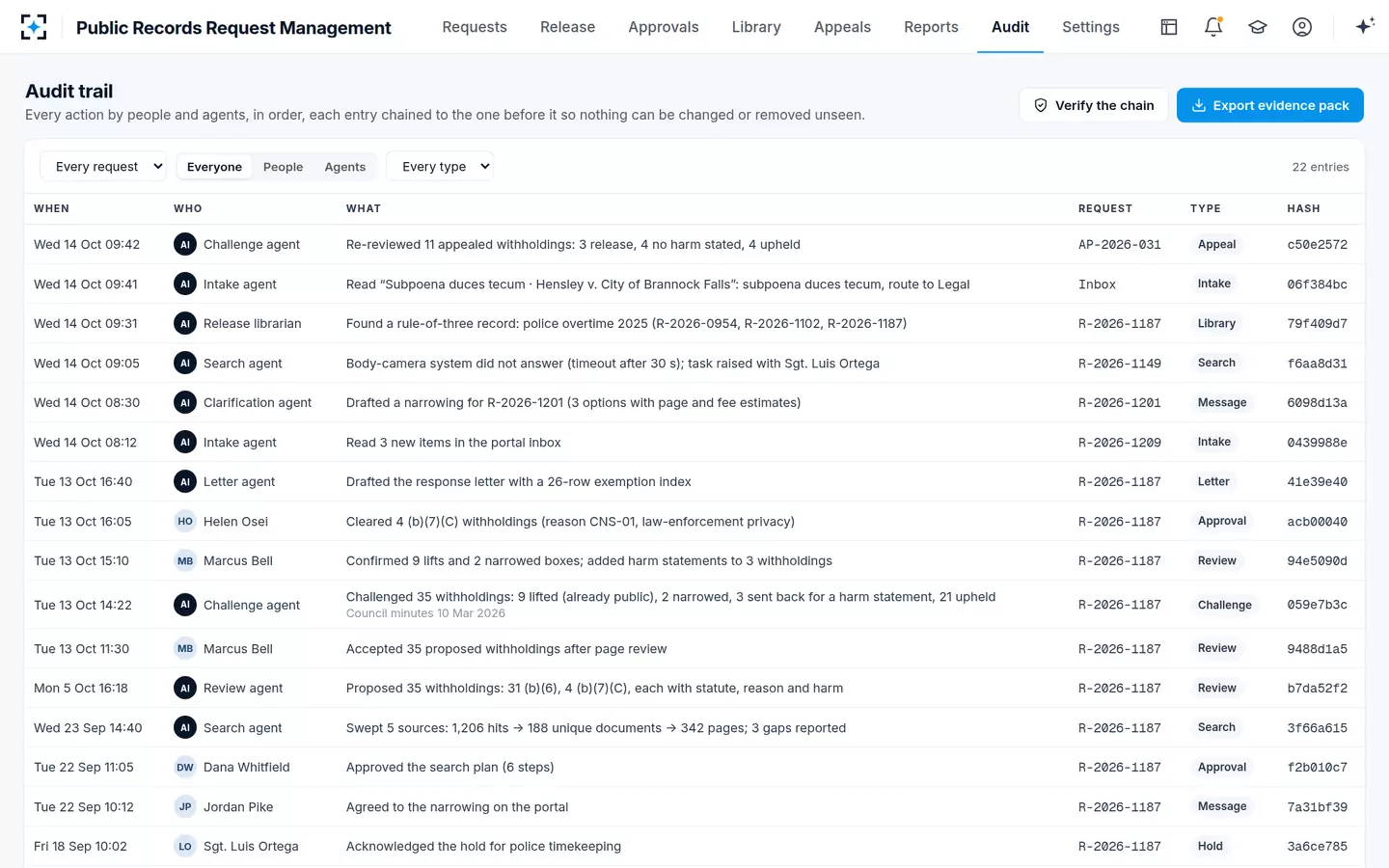Open the Approvals tab
The height and width of the screenshot is (868, 1389).
(x=664, y=27)
